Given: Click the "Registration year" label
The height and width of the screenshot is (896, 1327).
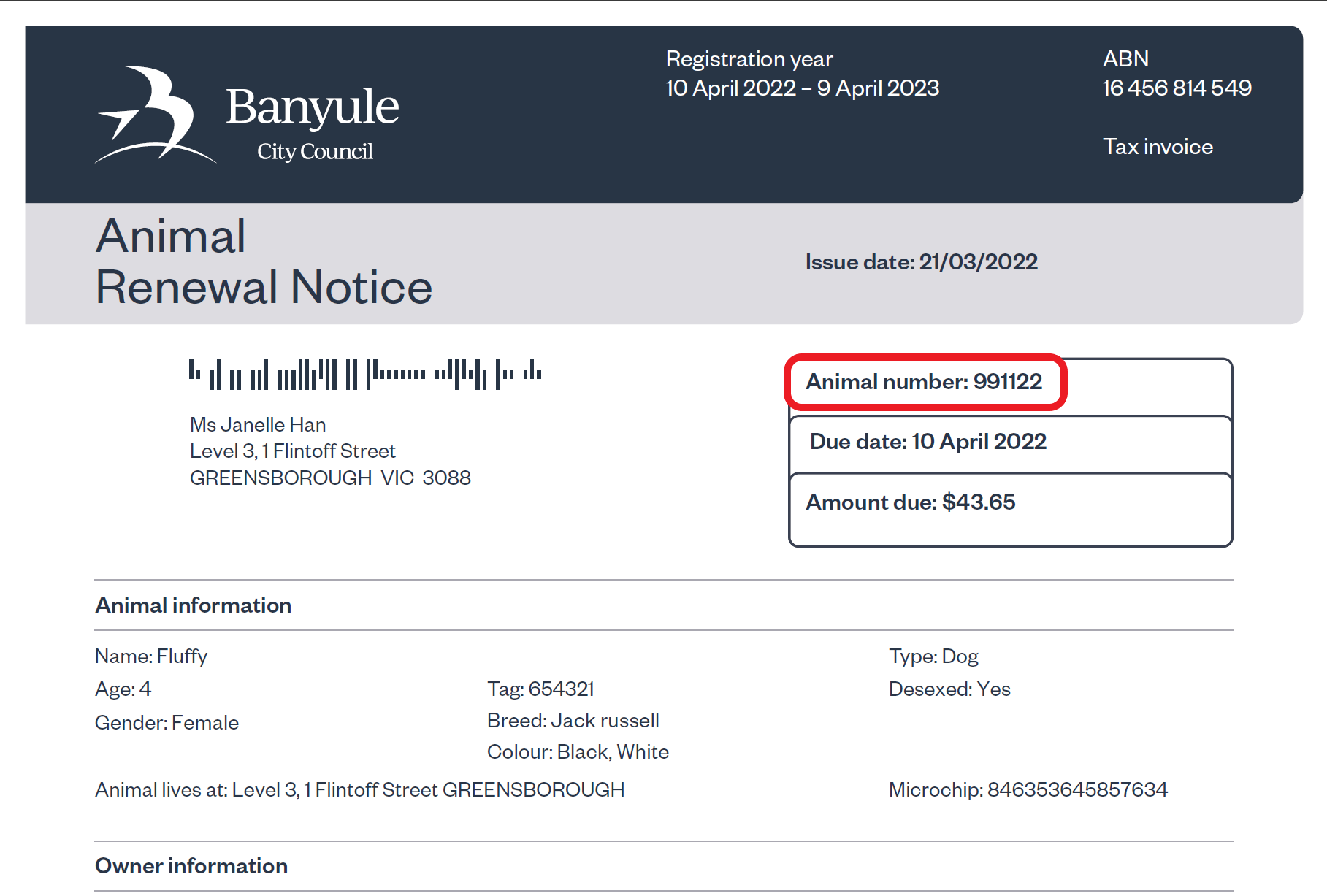Looking at the screenshot, I should 749,59.
